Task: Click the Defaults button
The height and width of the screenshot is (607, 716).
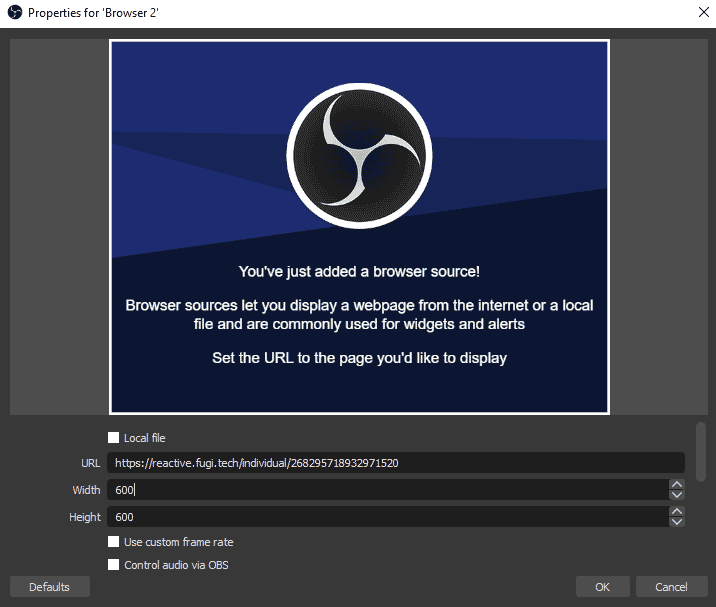Action: [x=50, y=586]
